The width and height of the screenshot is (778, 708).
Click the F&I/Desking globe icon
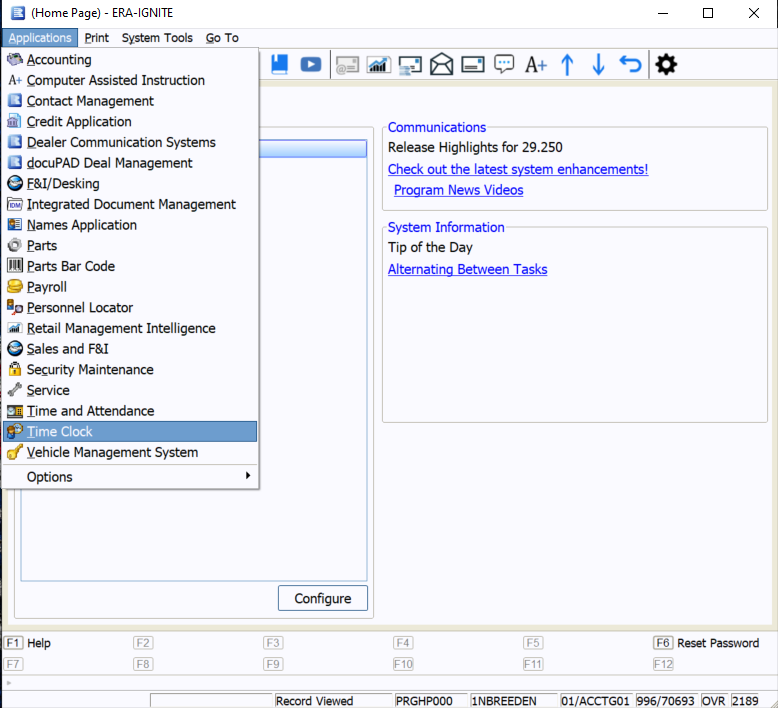click(x=15, y=183)
